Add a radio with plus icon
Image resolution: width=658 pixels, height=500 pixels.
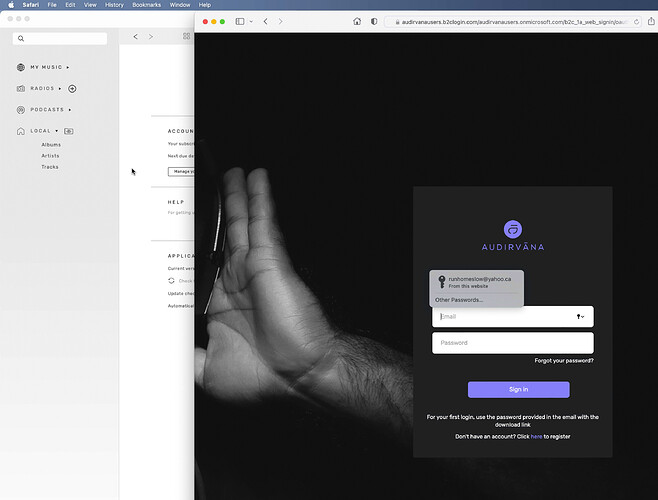(72, 89)
